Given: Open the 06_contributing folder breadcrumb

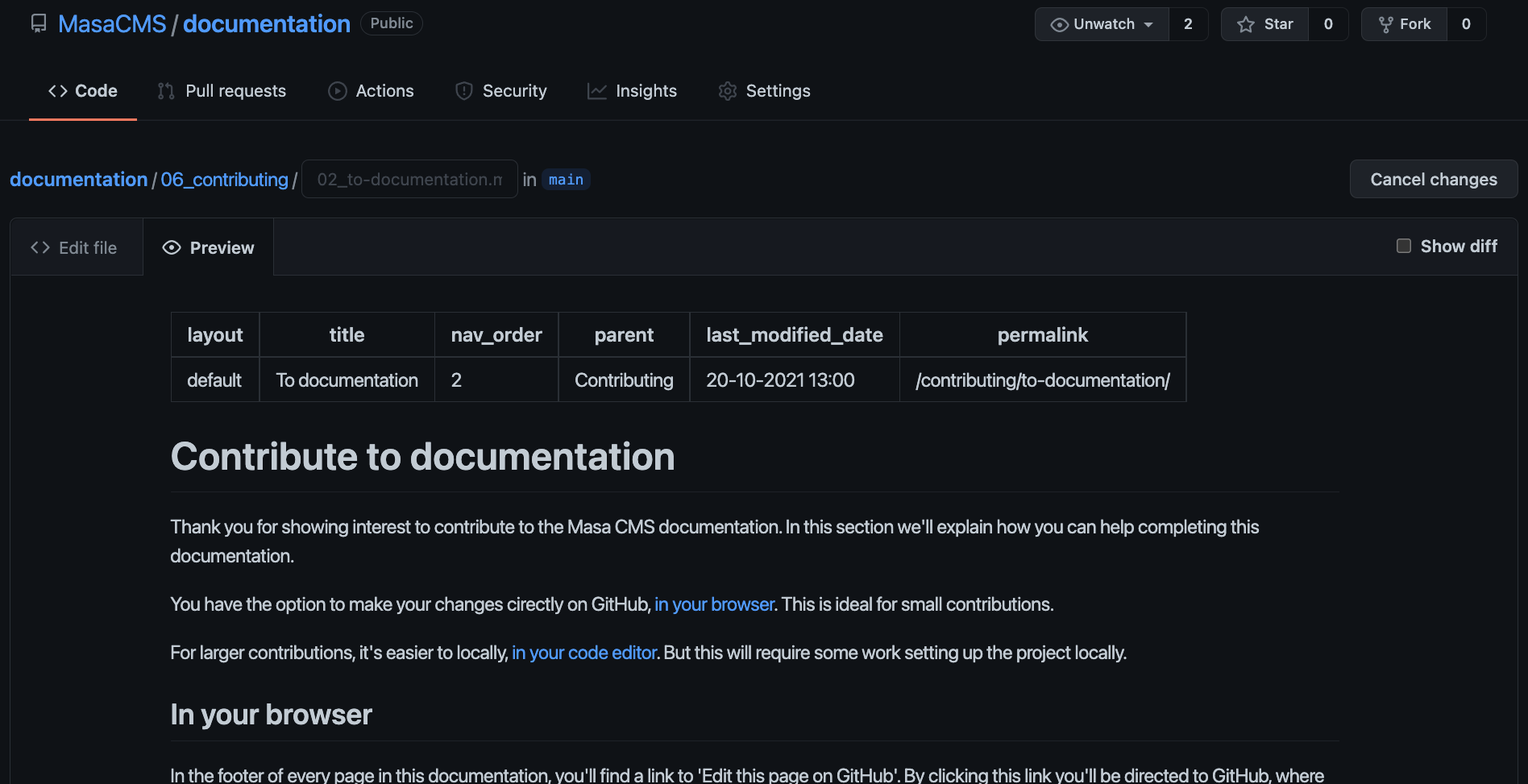Looking at the screenshot, I should point(225,180).
